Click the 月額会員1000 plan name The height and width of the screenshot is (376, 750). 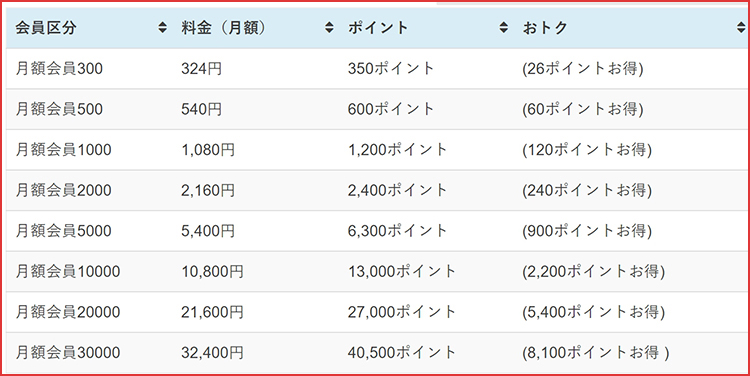(x=63, y=150)
